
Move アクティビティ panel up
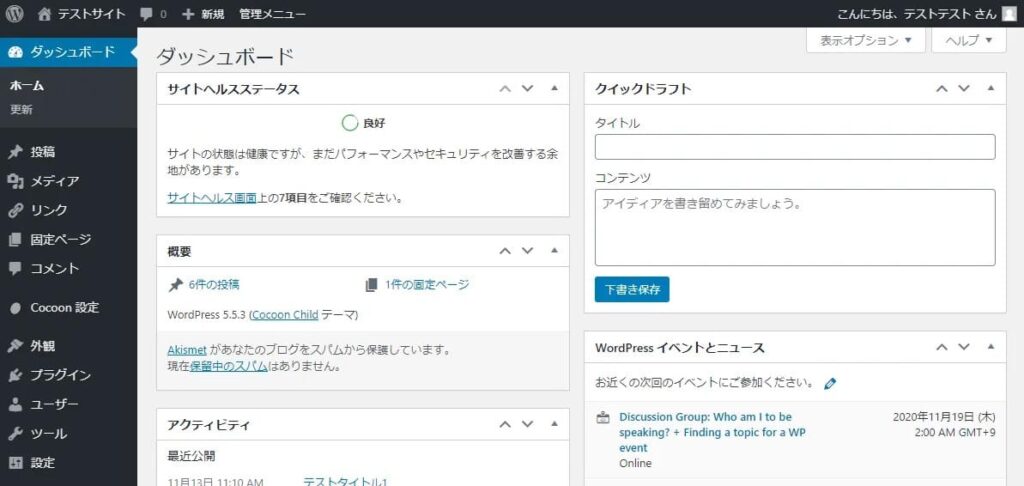click(505, 425)
